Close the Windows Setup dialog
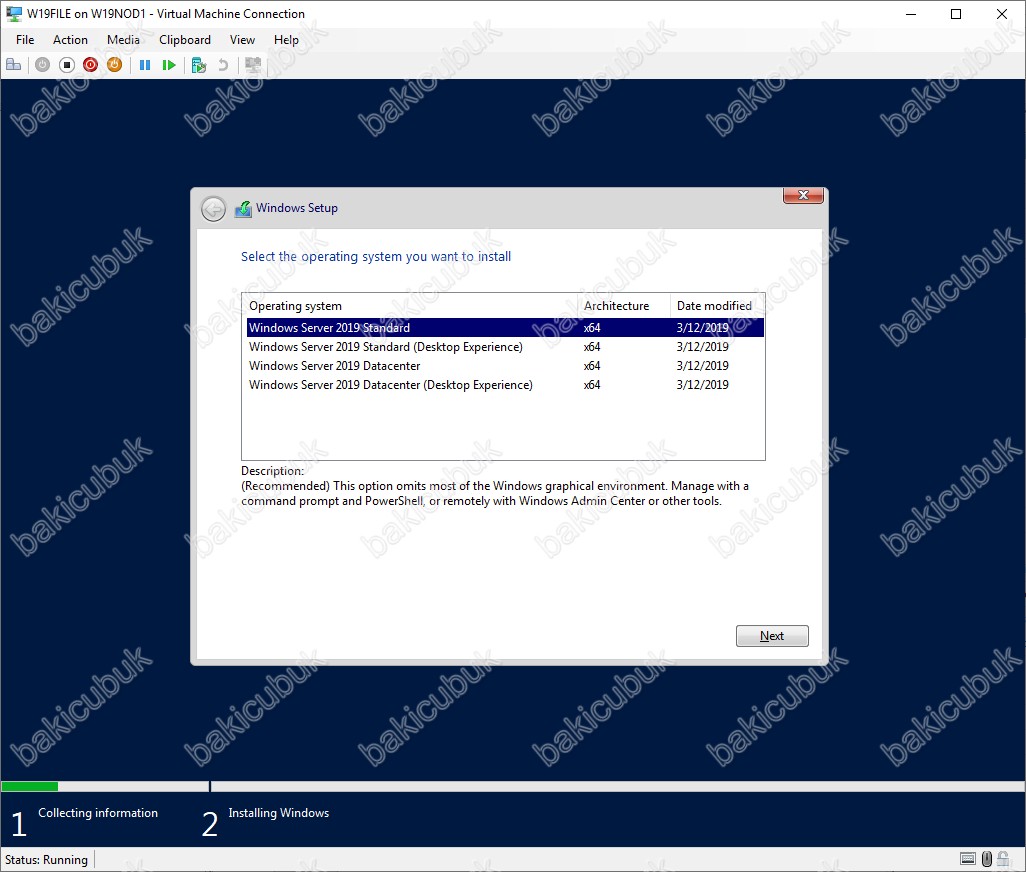Viewport: 1026px width, 872px height. [803, 195]
